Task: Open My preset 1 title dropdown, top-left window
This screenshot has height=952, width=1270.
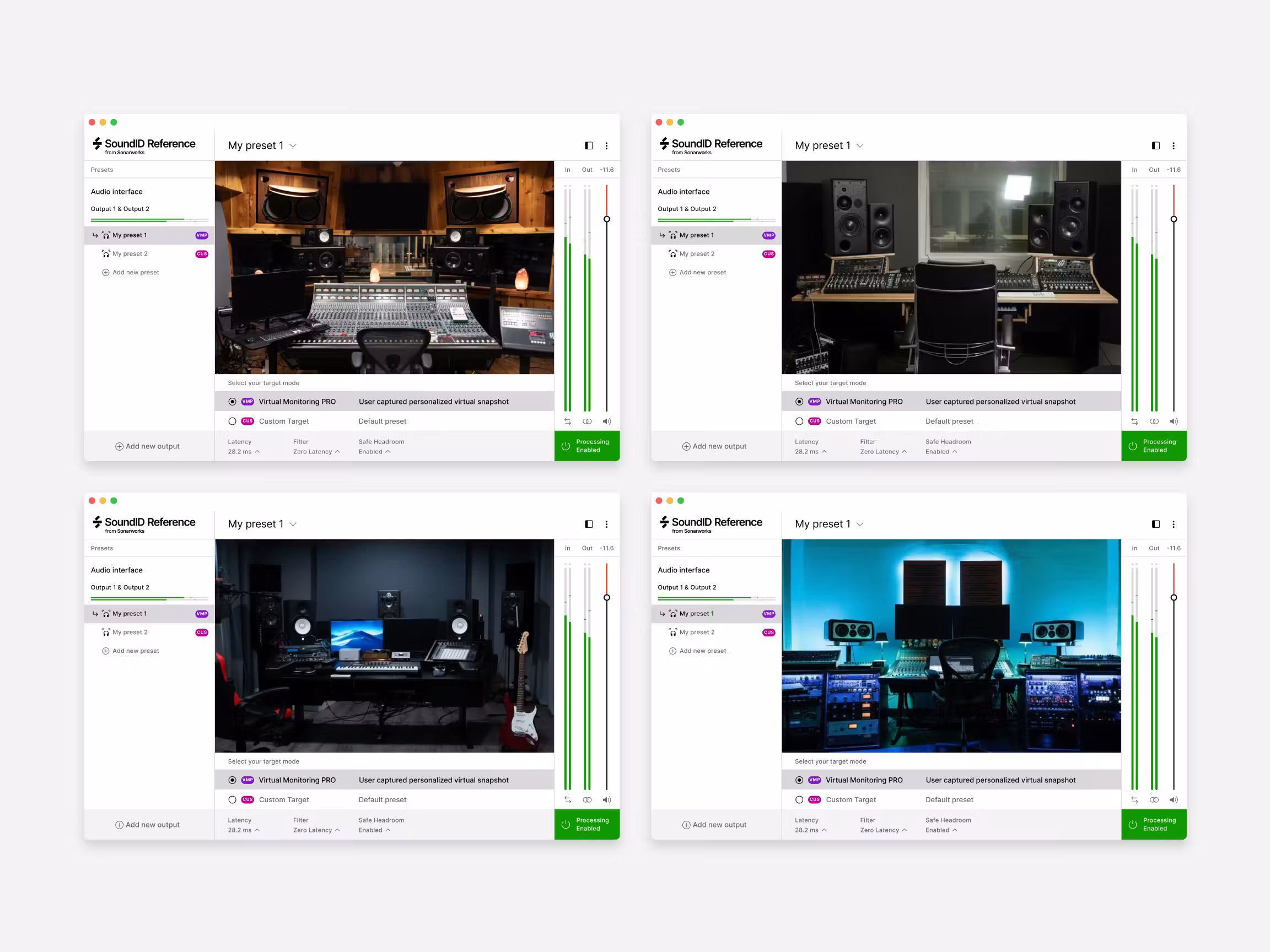Action: 262,146
